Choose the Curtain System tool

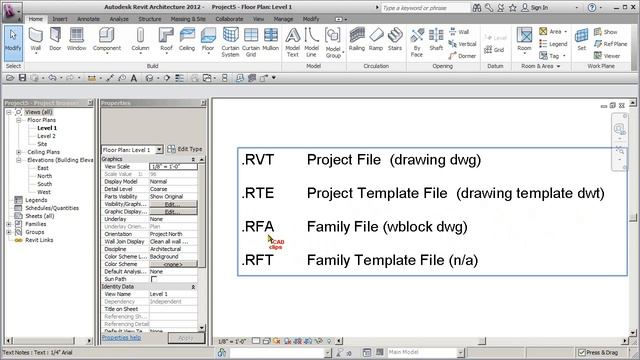click(230, 42)
